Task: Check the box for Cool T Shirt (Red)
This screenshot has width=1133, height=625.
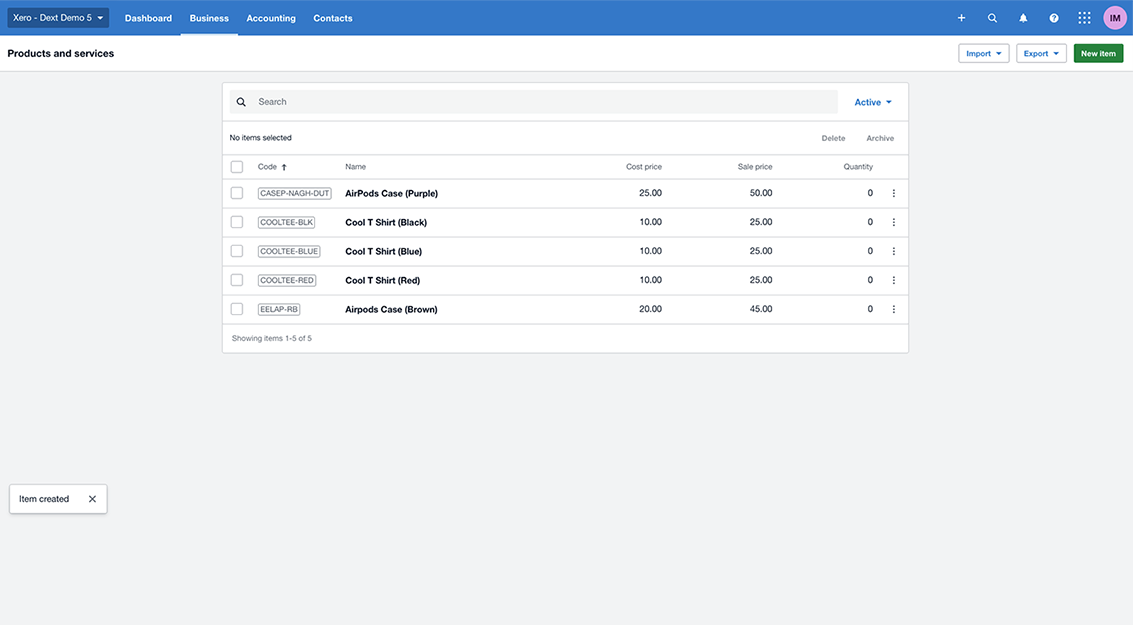Action: click(237, 280)
